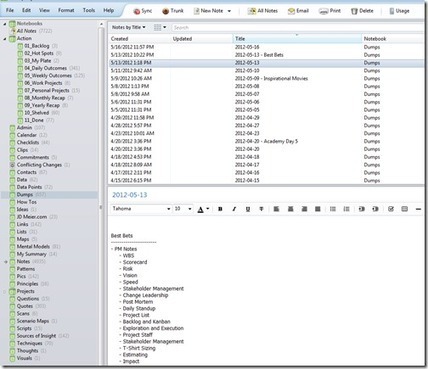Underline the selected text
This screenshot has width=428, height=369.
[248, 209]
